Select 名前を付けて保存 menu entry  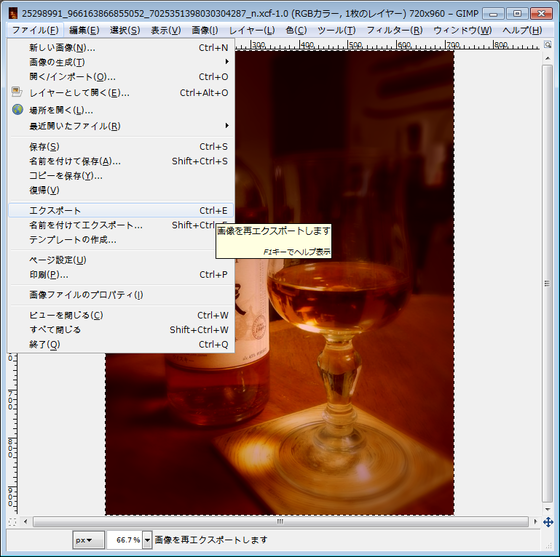[x=121, y=161]
